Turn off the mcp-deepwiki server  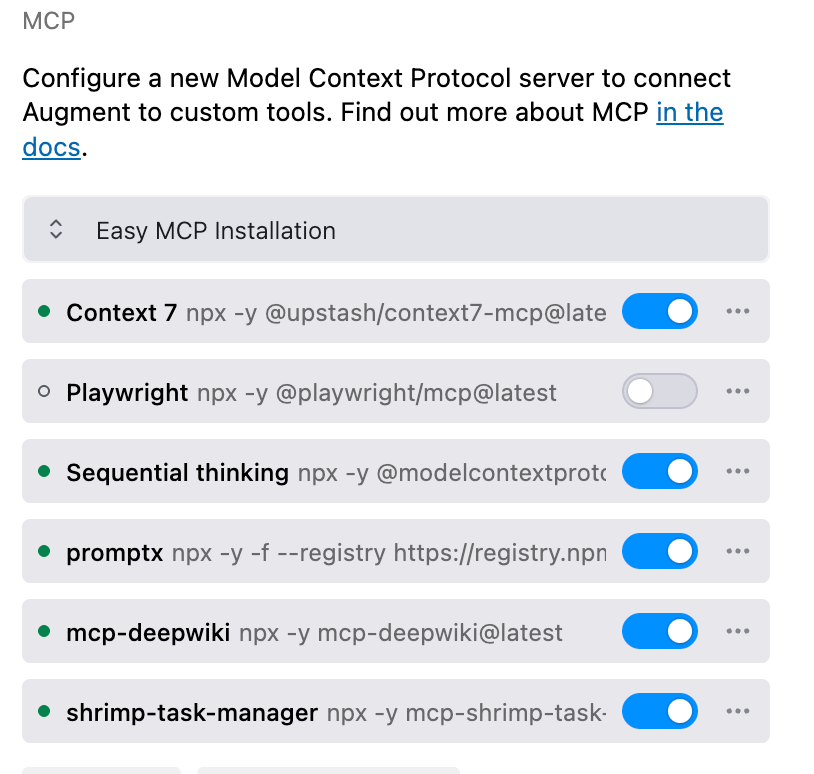[x=659, y=631]
